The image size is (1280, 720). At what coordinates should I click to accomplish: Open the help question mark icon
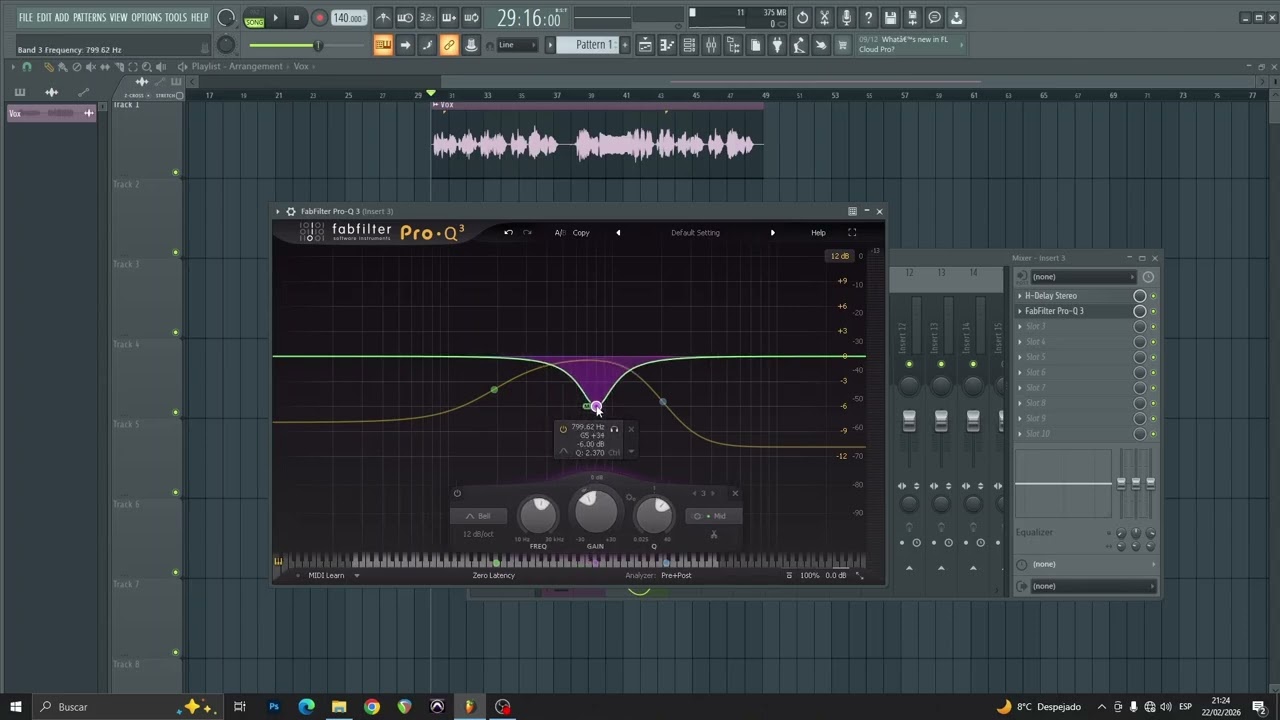click(868, 18)
